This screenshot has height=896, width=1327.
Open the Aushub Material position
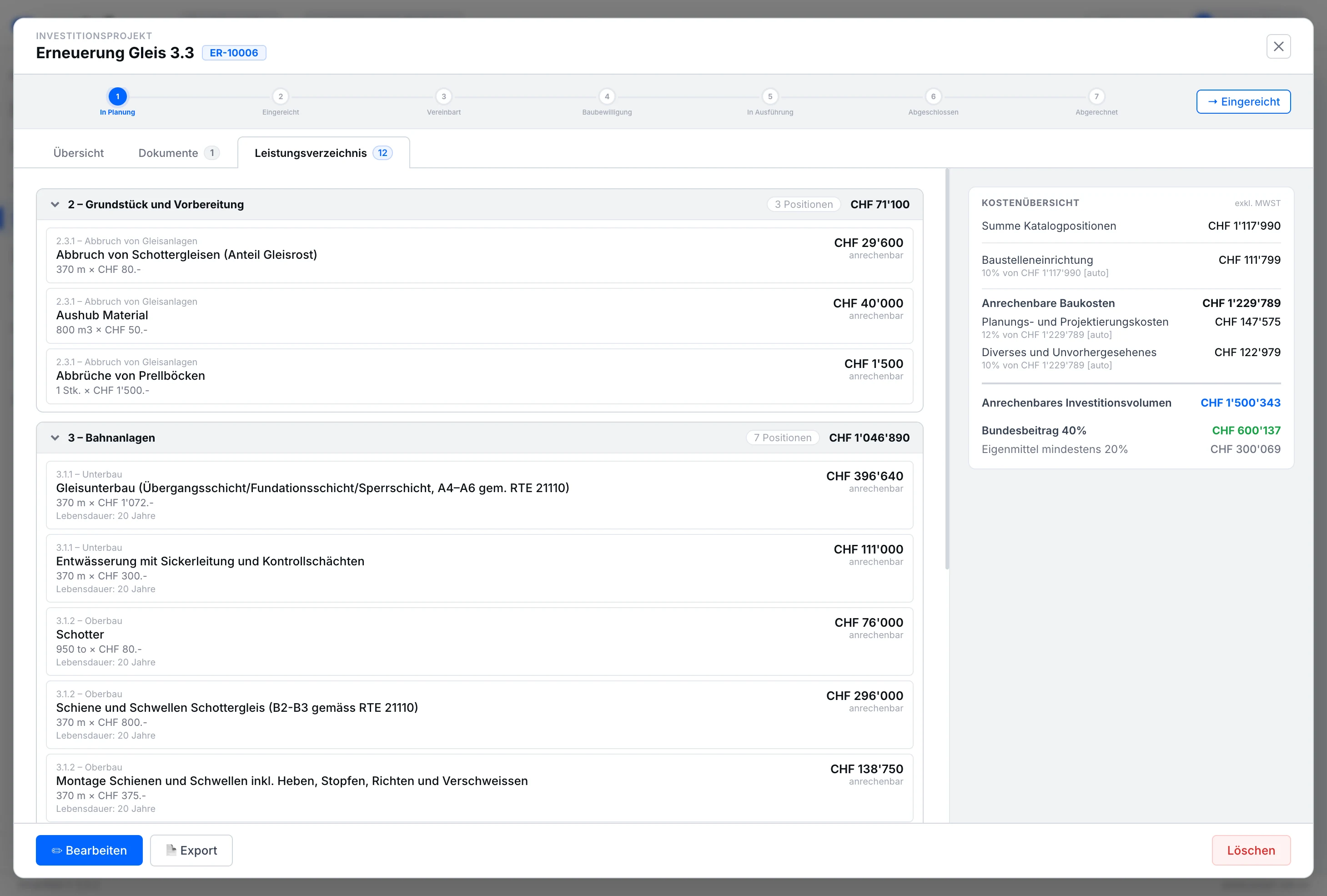tap(480, 316)
